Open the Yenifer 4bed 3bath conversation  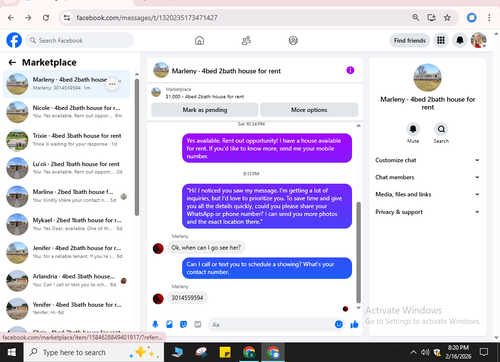(x=67, y=309)
